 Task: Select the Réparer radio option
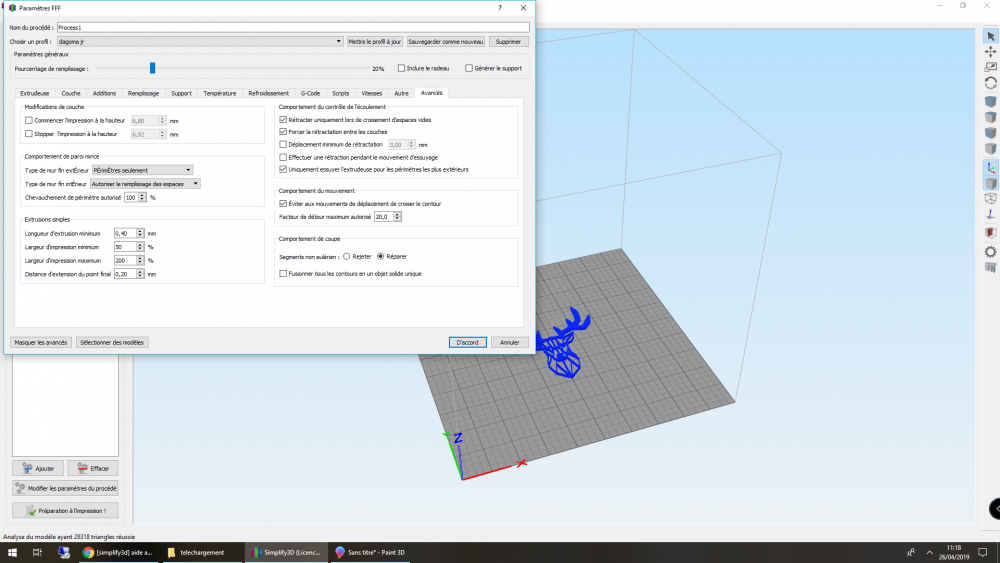coord(381,256)
